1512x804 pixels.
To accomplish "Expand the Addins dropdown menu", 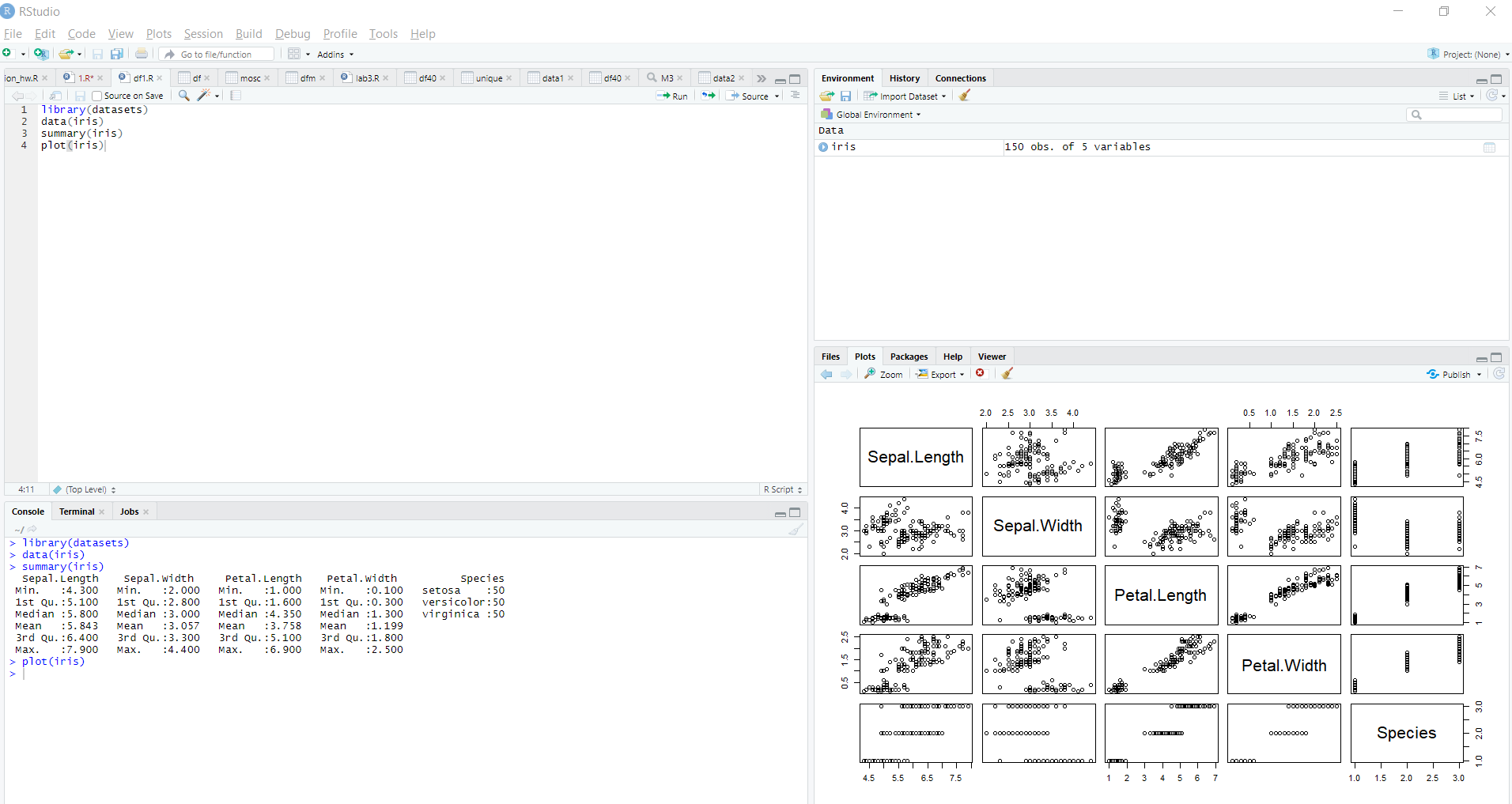I will [x=335, y=55].
